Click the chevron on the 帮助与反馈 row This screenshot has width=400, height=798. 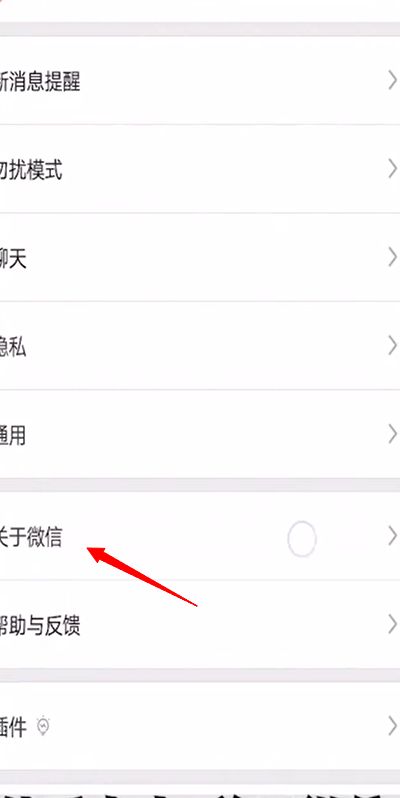click(392, 624)
